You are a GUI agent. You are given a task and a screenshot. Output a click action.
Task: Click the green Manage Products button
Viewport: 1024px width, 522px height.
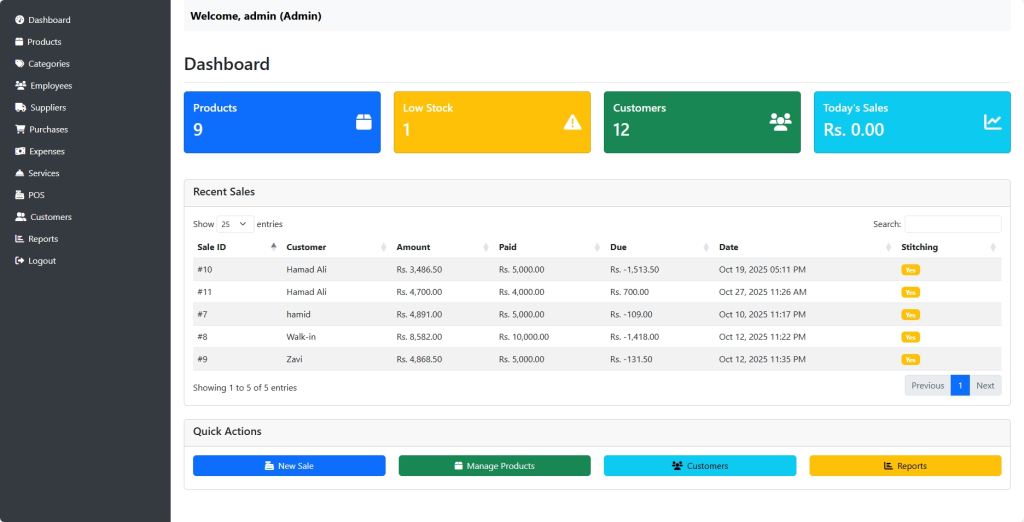[494, 466]
